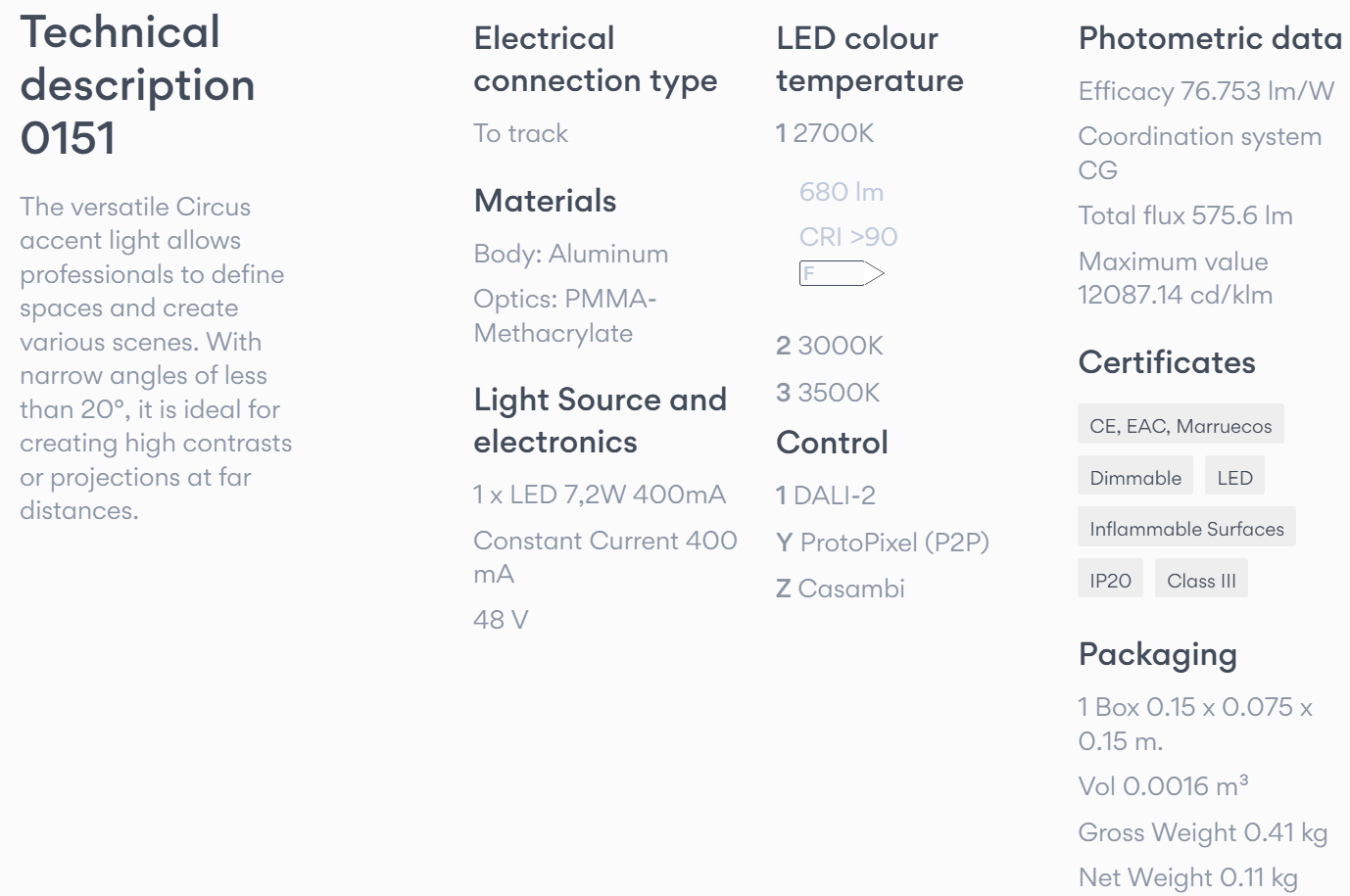Click the Inflammable Surfaces tag
This screenshot has height=896, width=1350.
click(1186, 529)
